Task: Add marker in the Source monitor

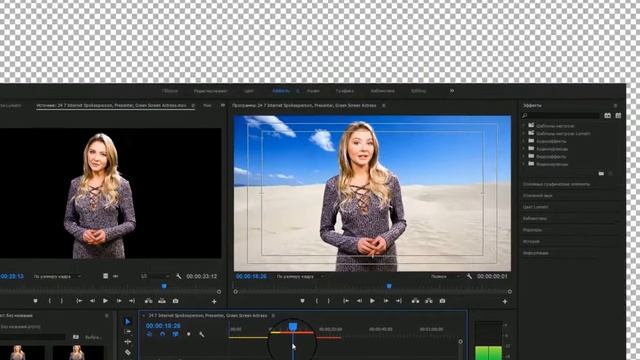Action: click(36, 301)
